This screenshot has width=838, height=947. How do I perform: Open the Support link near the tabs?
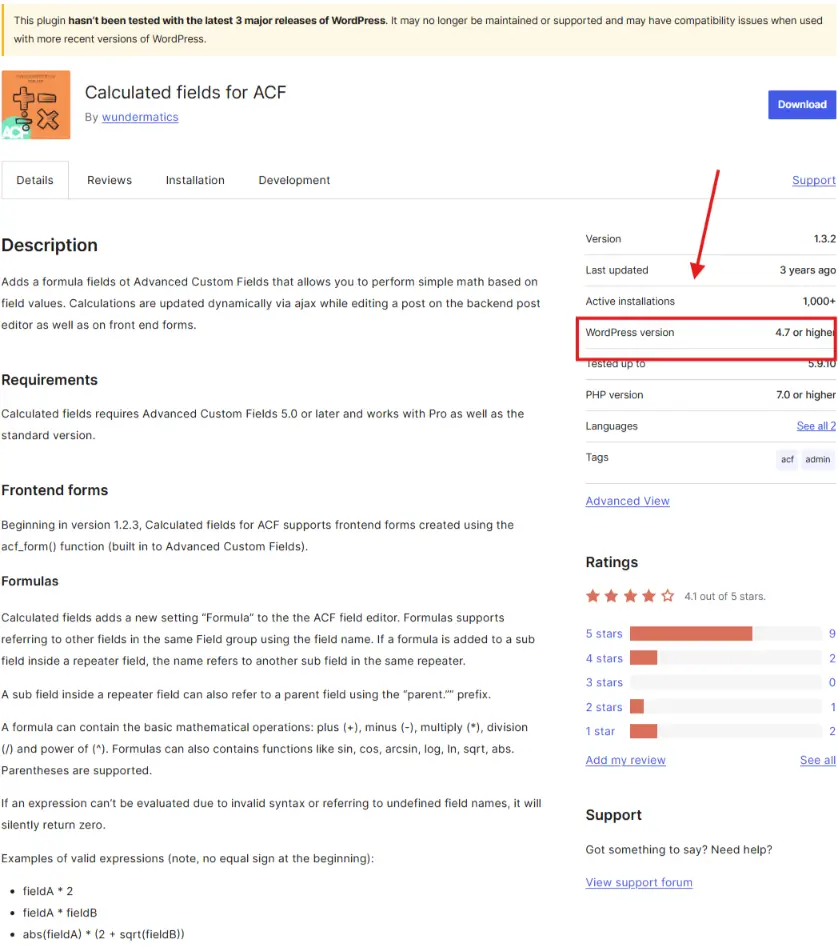(x=813, y=180)
